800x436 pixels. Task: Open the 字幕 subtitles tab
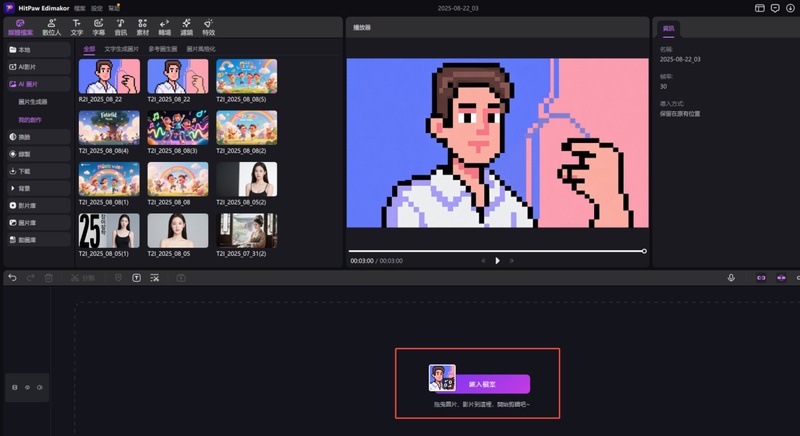[98, 28]
